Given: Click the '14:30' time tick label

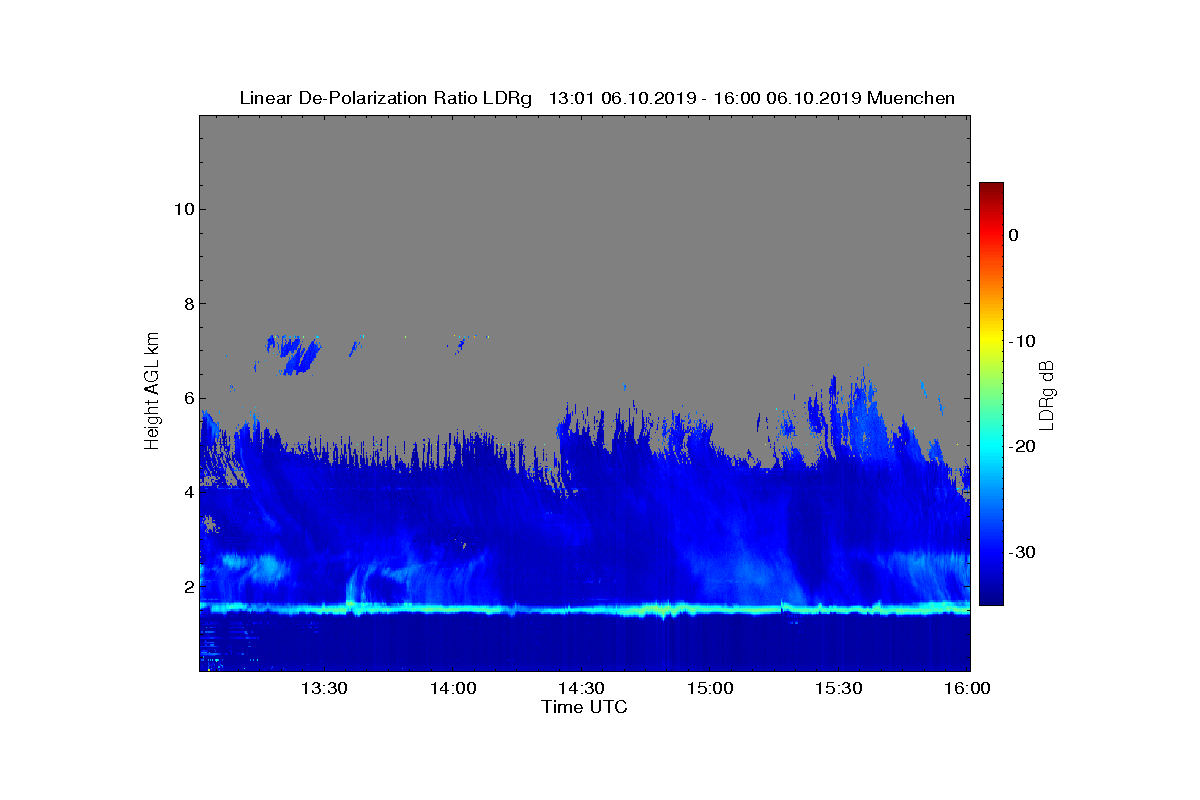Looking at the screenshot, I should 581,689.
